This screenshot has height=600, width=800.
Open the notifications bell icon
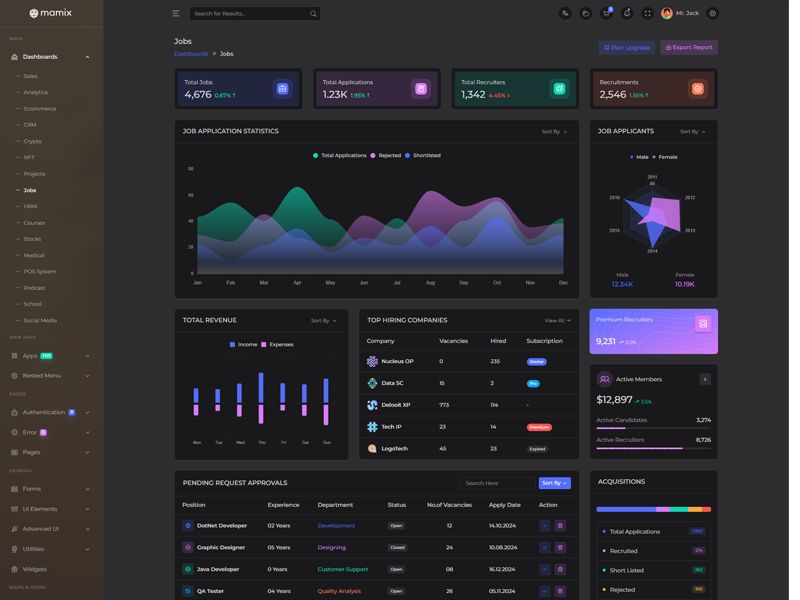627,14
